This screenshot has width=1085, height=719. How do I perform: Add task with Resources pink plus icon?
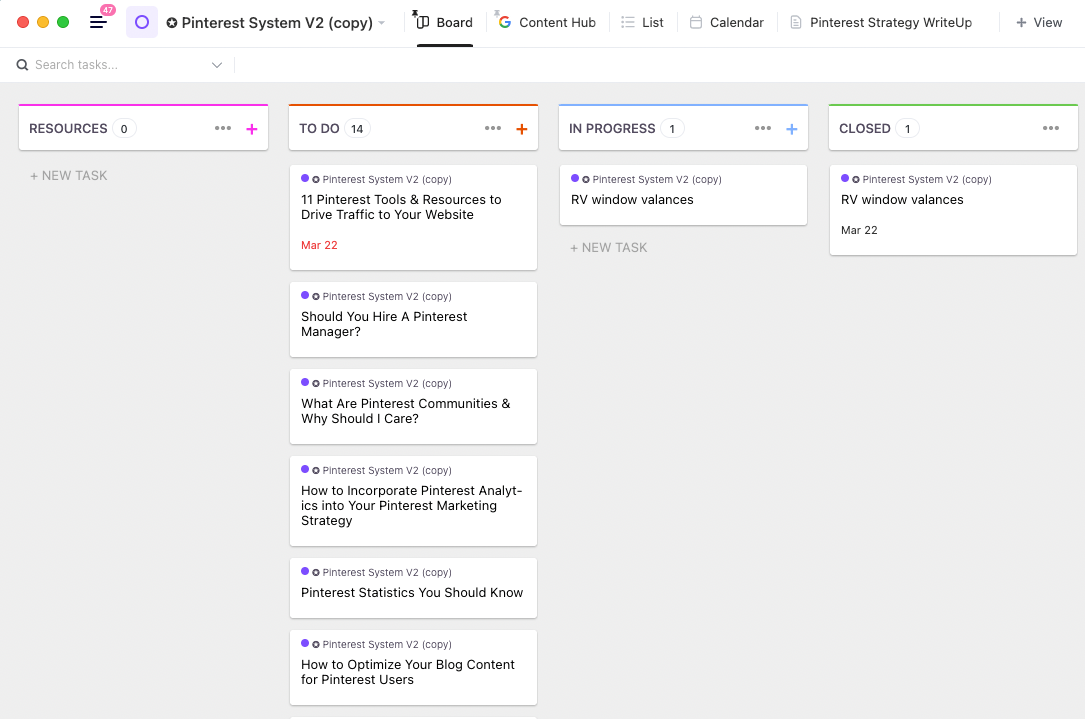(252, 129)
